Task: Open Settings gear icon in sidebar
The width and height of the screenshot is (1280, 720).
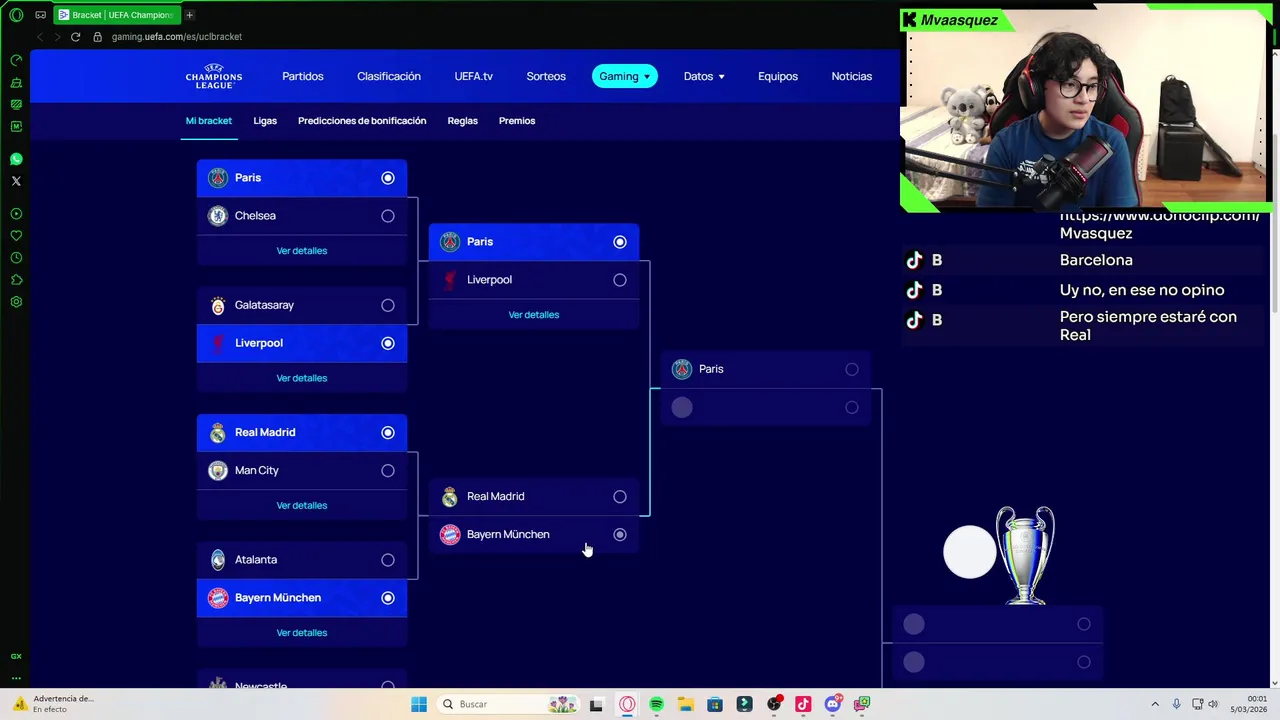Action: pos(16,302)
